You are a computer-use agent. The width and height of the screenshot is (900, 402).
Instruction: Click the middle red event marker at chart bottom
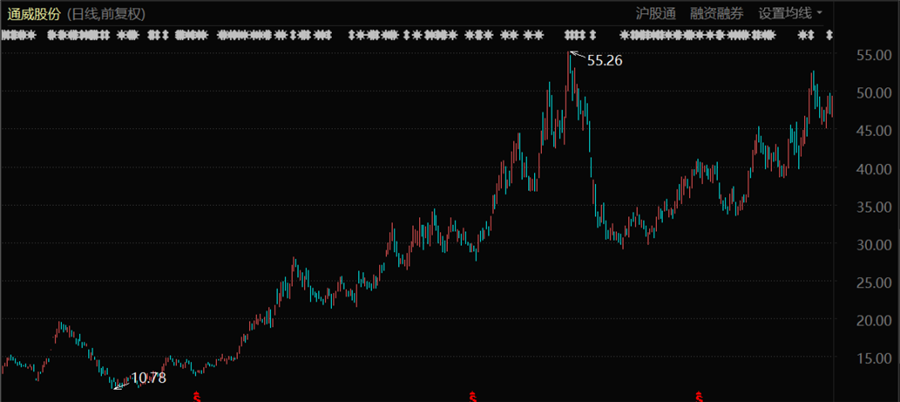[470, 396]
